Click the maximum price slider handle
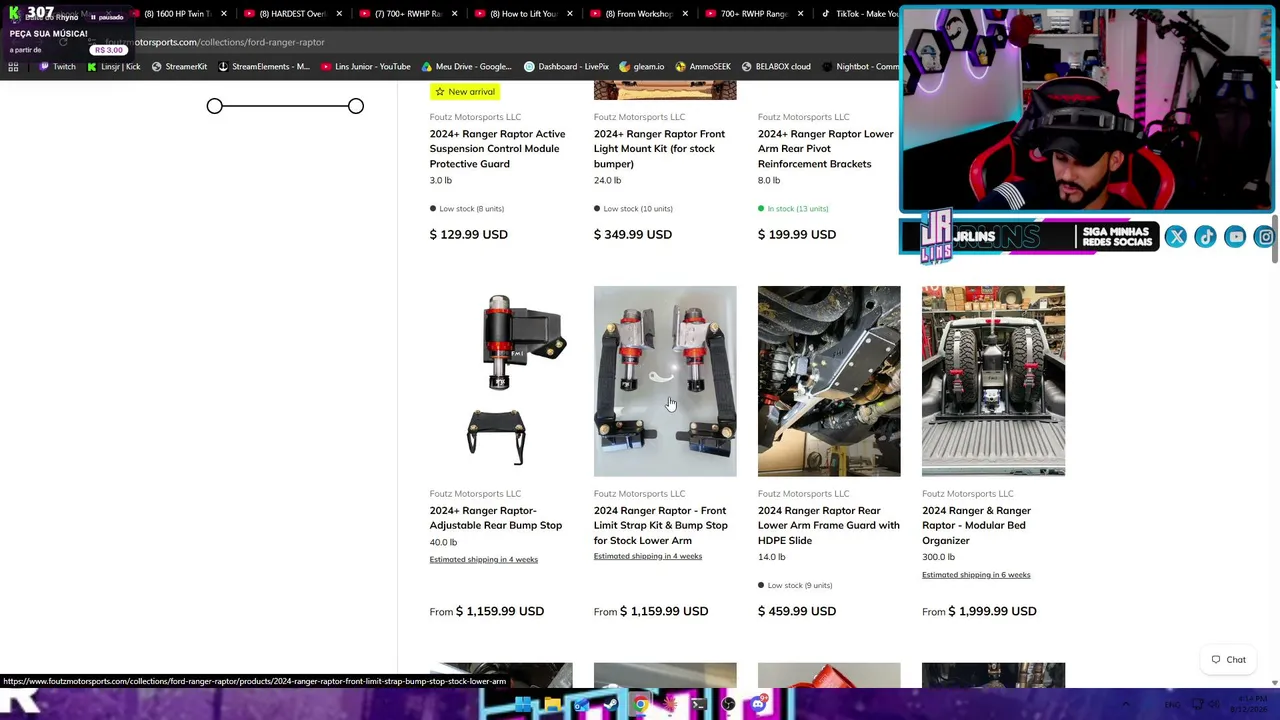This screenshot has width=1280, height=720. pyautogui.click(x=356, y=106)
